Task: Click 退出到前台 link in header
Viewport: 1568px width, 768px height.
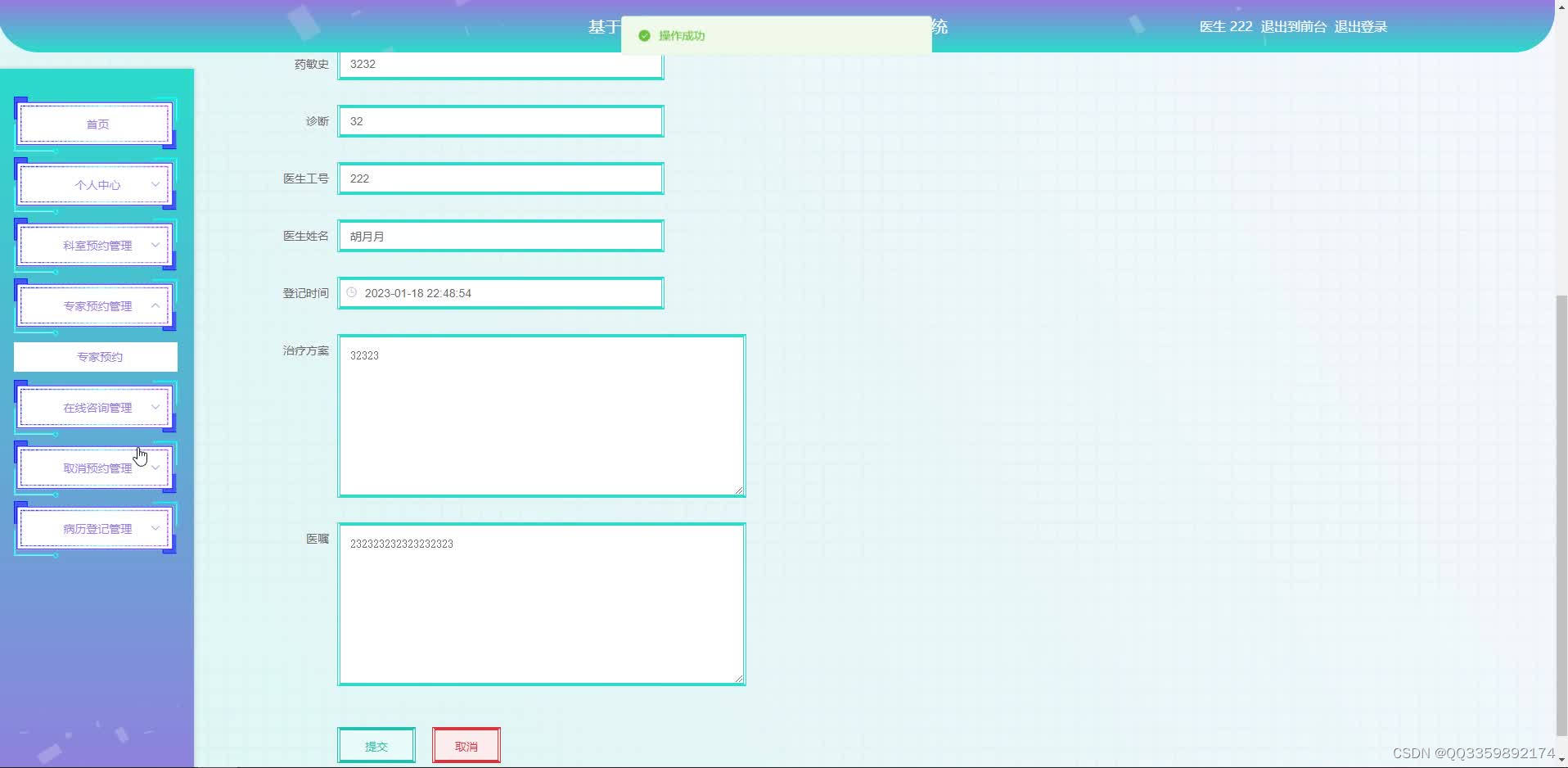Action: click(x=1293, y=27)
